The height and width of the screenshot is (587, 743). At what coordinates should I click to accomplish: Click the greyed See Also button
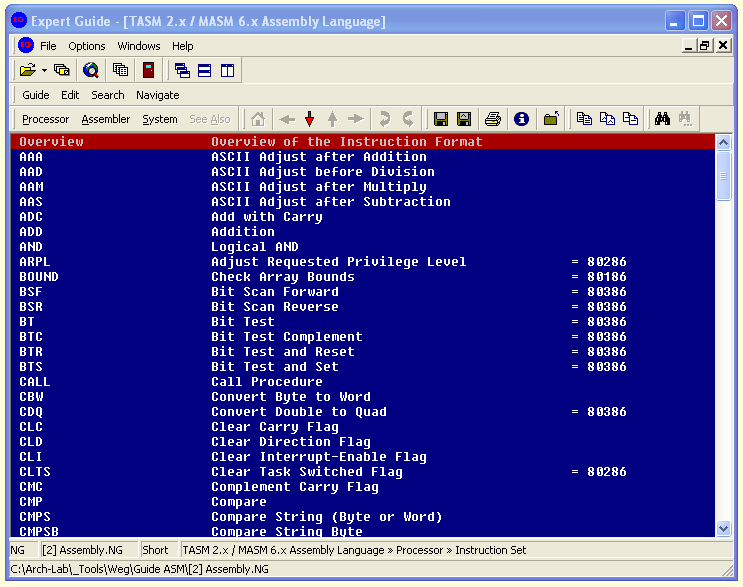click(210, 119)
